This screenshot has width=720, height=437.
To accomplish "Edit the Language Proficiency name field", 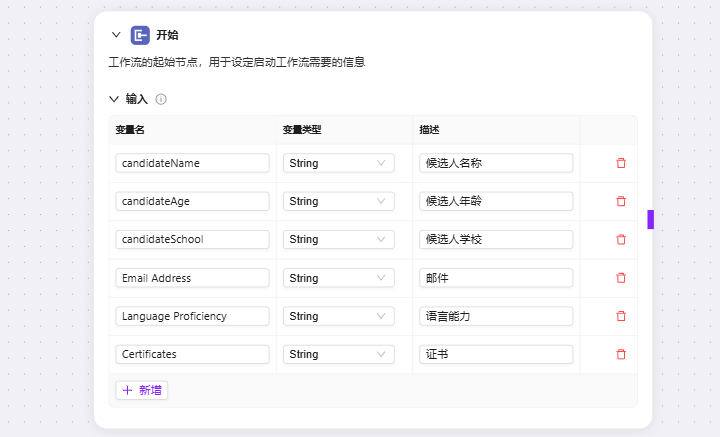I will tap(192, 316).
